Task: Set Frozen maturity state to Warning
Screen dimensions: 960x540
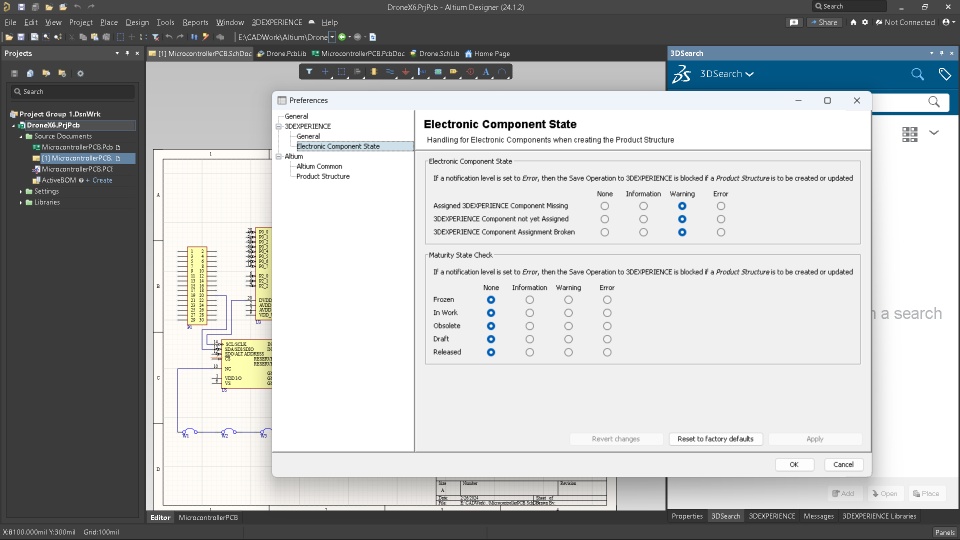Action: 568,300
